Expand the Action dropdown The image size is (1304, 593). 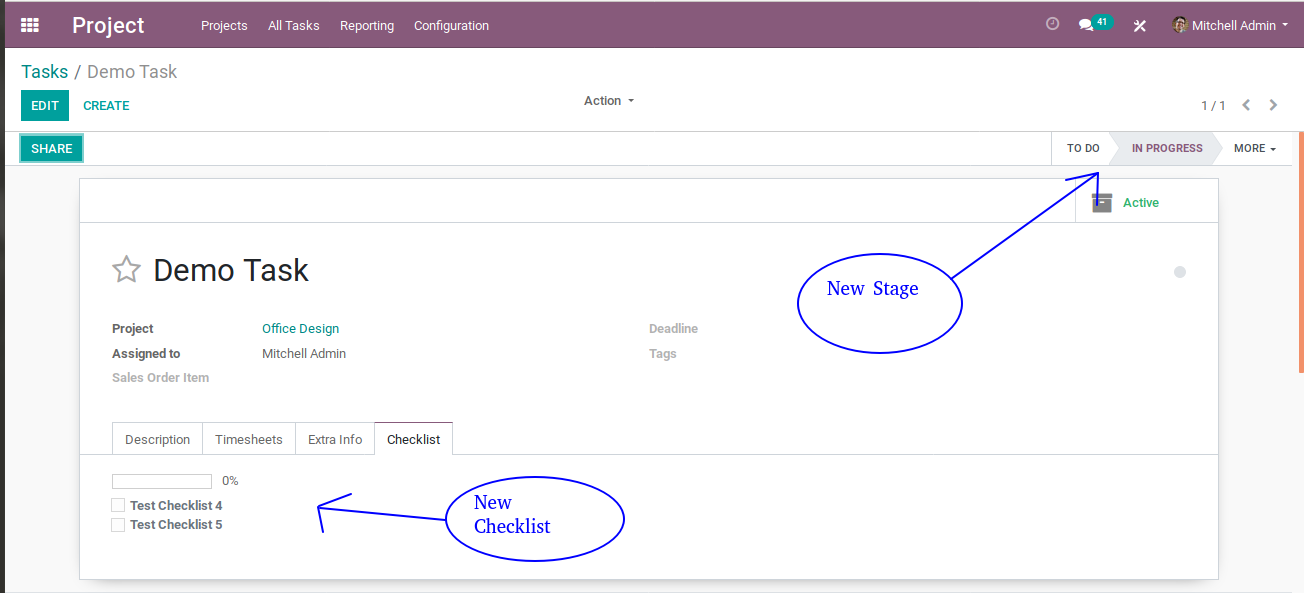click(x=609, y=101)
